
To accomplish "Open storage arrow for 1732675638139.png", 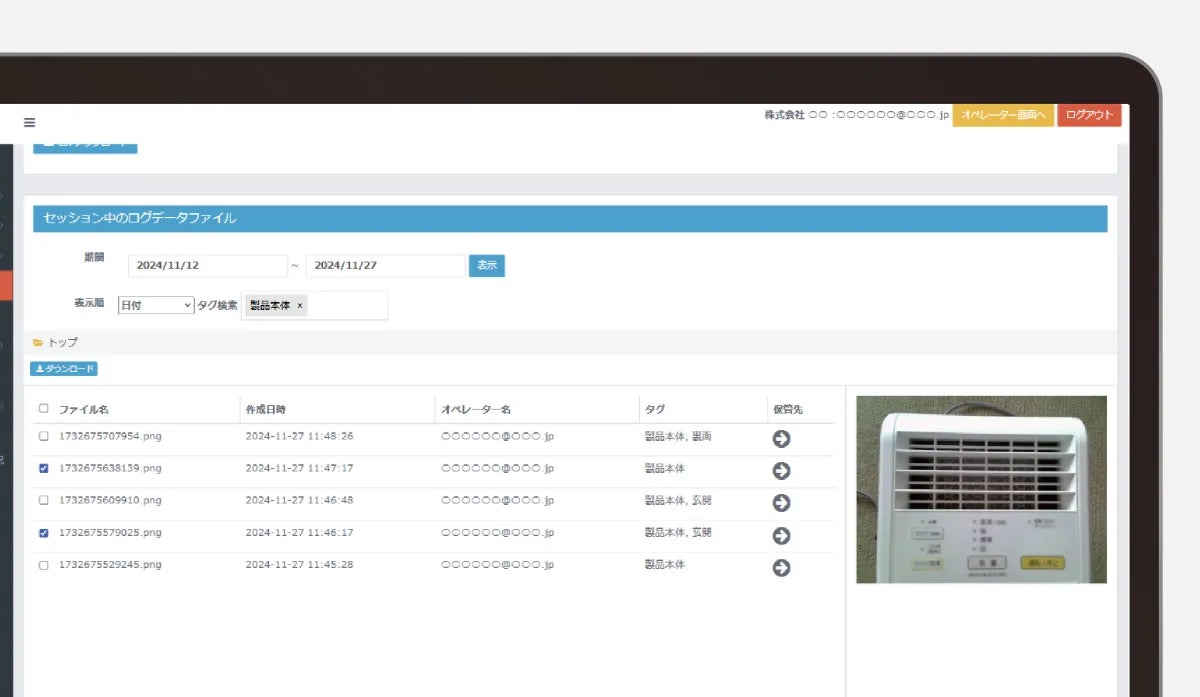I will [781, 470].
